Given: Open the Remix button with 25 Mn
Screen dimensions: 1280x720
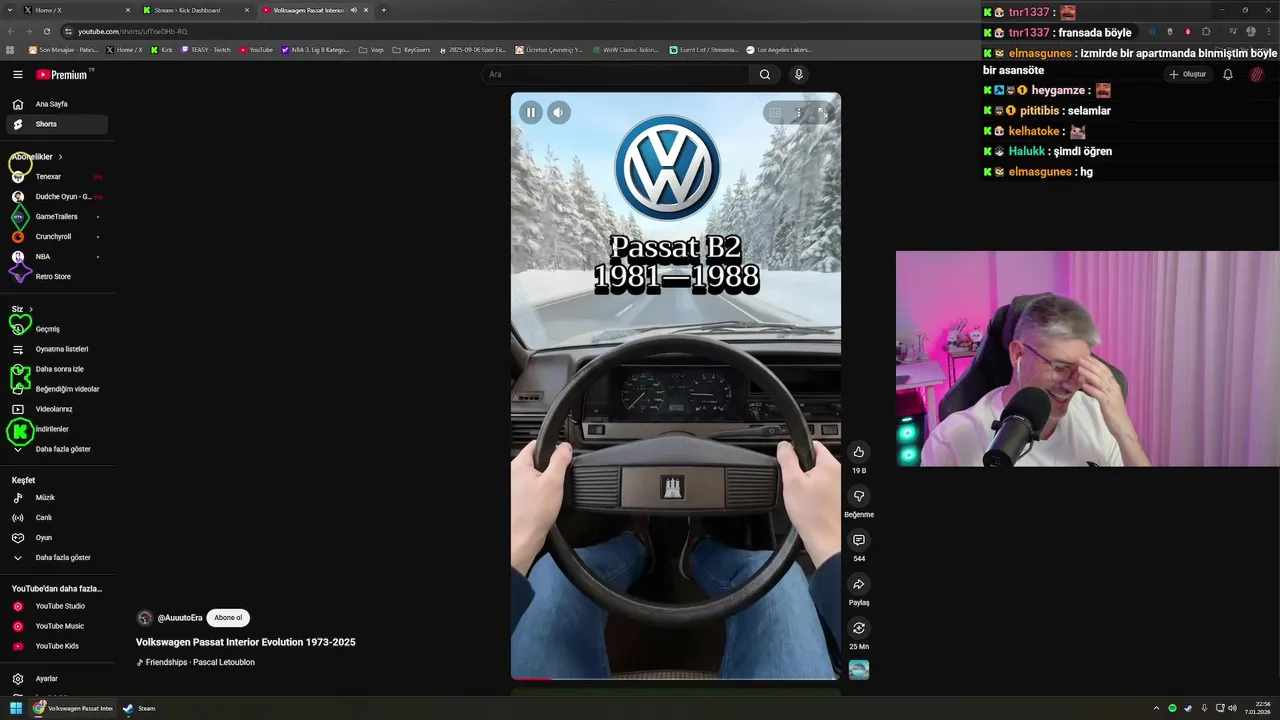Looking at the screenshot, I should pyautogui.click(x=858, y=628).
